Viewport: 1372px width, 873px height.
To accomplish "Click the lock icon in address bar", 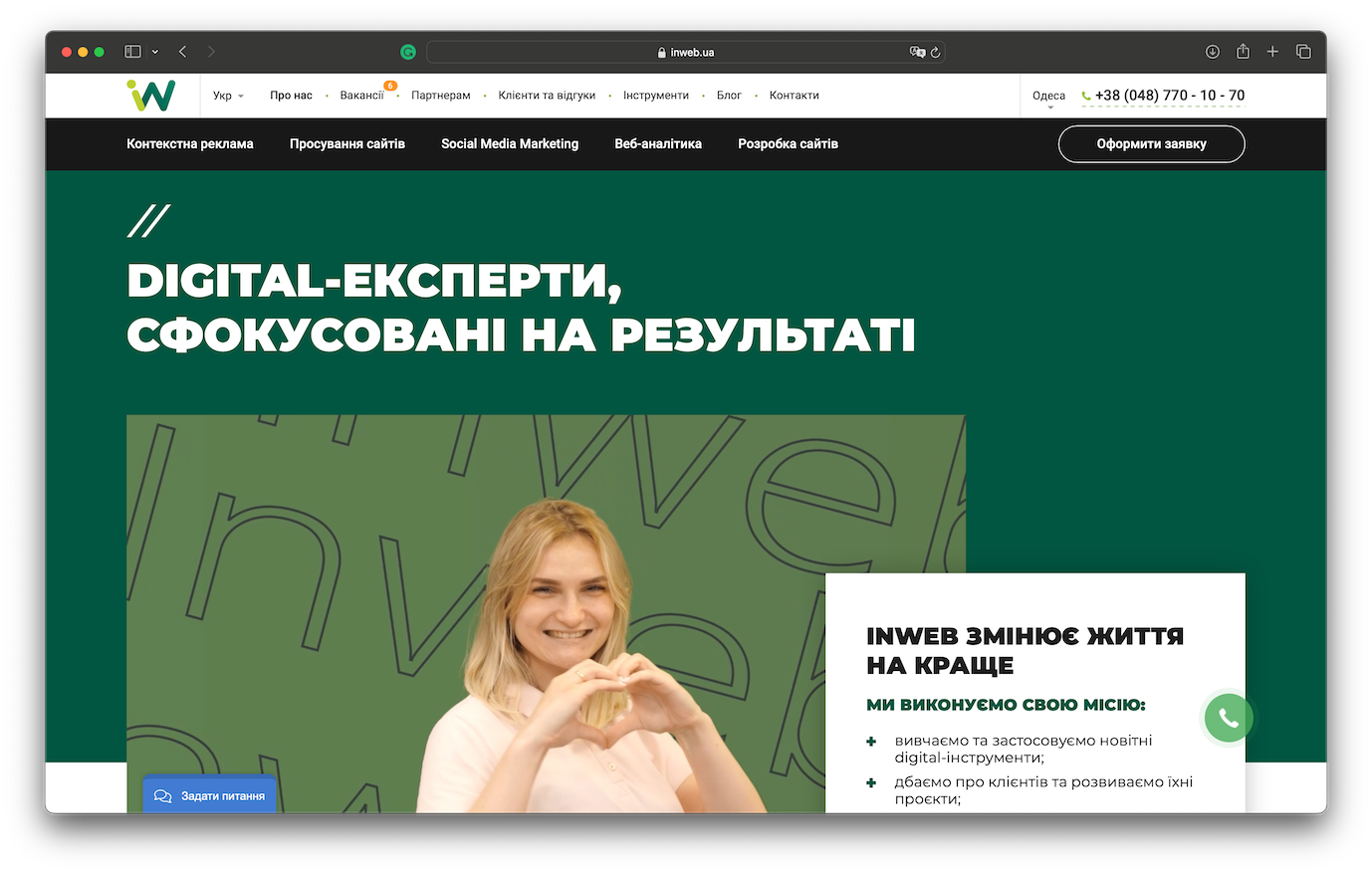I will 662,52.
